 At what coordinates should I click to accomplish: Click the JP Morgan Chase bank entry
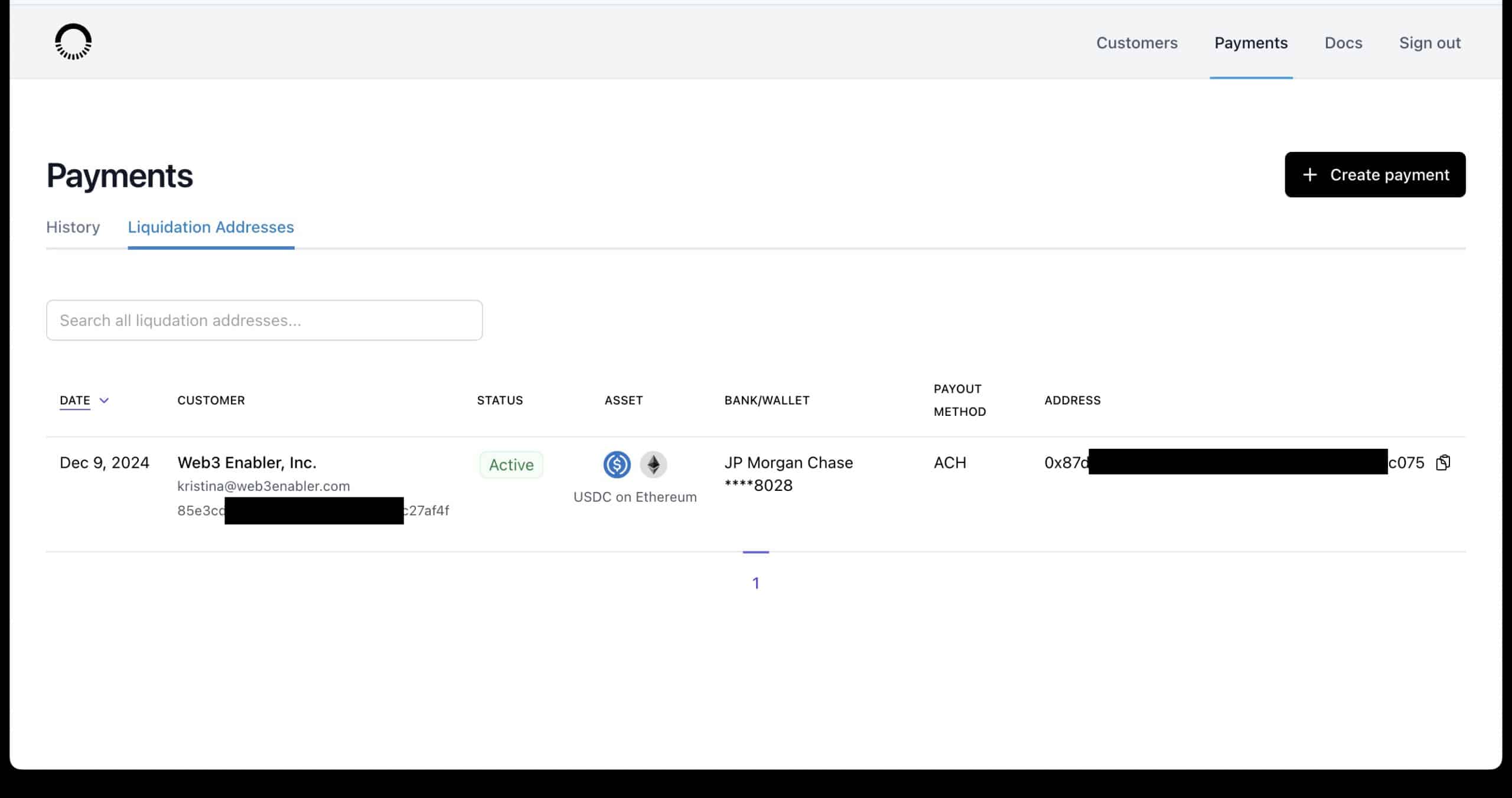coord(788,462)
